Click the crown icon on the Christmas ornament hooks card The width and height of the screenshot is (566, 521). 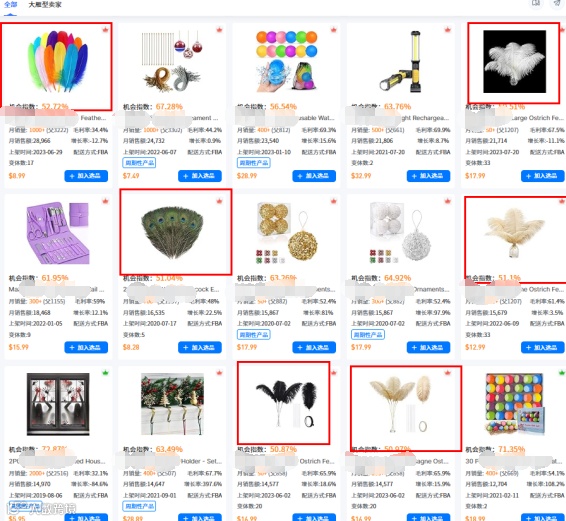219,30
